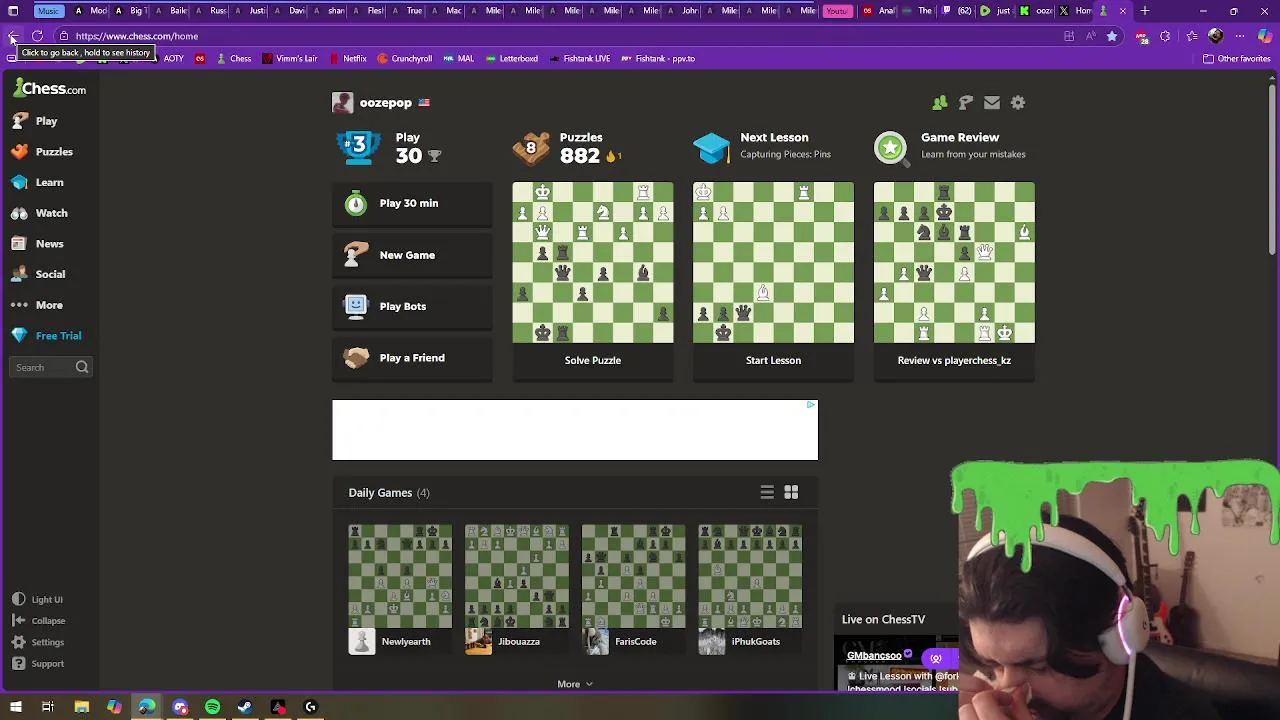The image size is (1280, 720).
Task: Open the league trophy Play 30 stat
Action: coord(392,147)
